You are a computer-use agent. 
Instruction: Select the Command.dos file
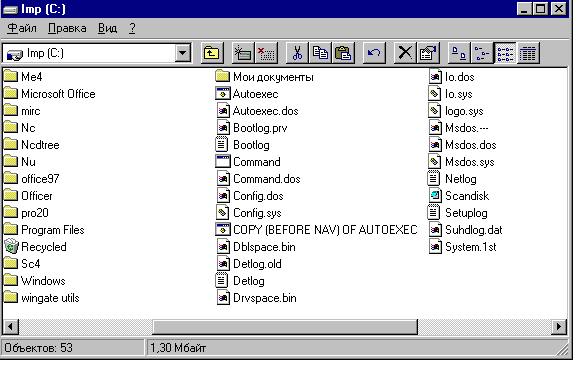click(x=258, y=179)
